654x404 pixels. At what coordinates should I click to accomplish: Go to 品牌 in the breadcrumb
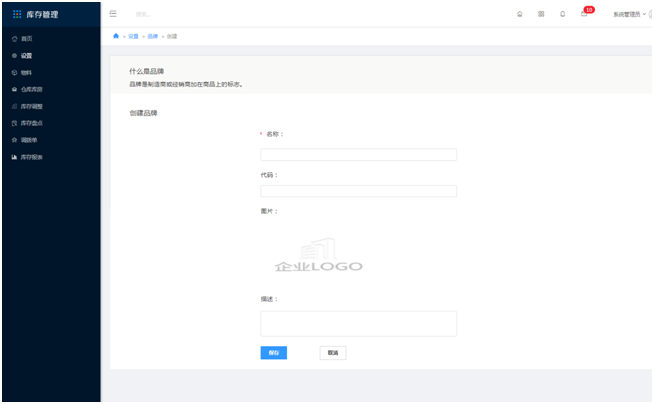pos(153,36)
